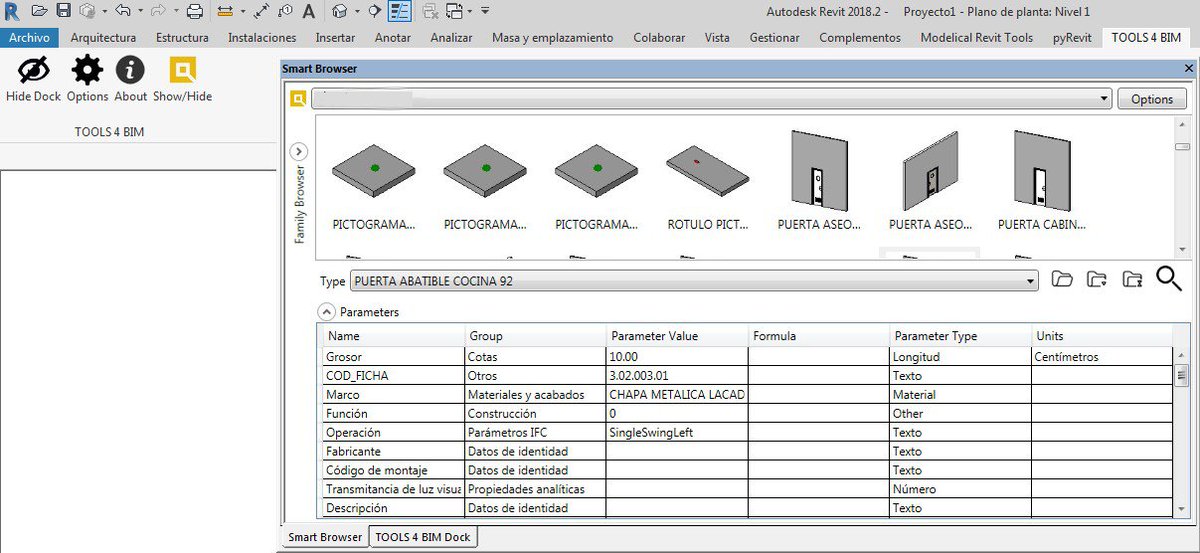
Task: Switch to the Insertar ribbon tab
Action: click(335, 37)
